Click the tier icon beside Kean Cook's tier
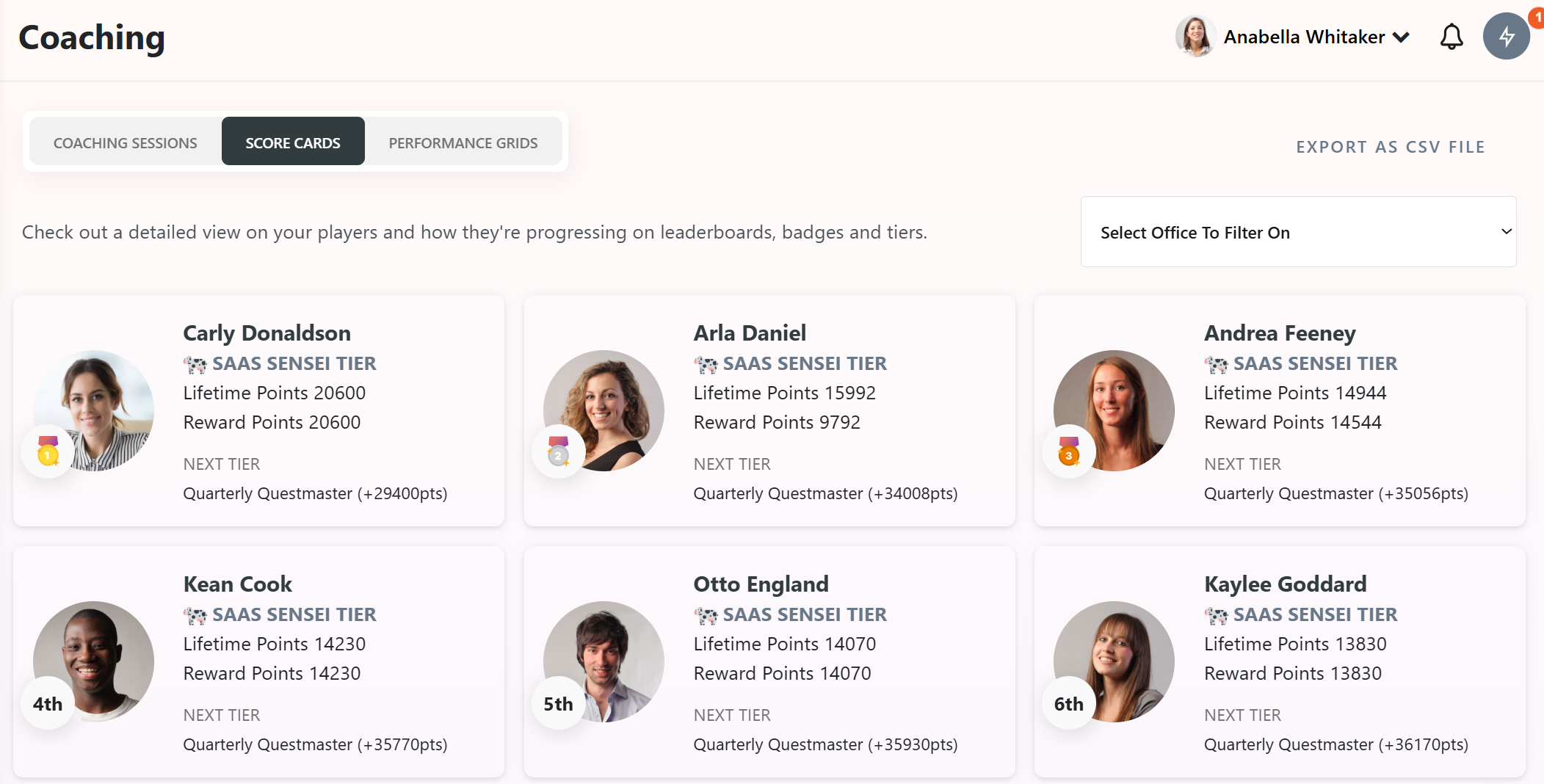Viewport: 1544px width, 784px height. point(195,615)
